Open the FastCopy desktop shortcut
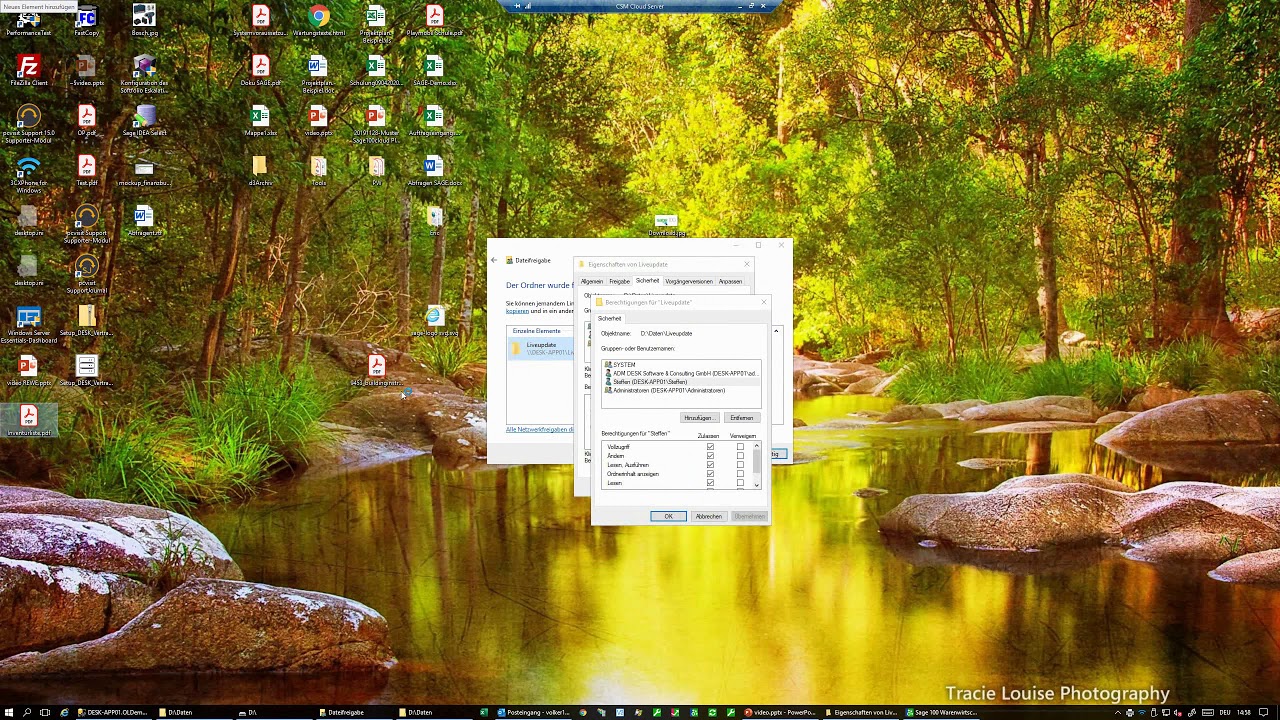 86,21
